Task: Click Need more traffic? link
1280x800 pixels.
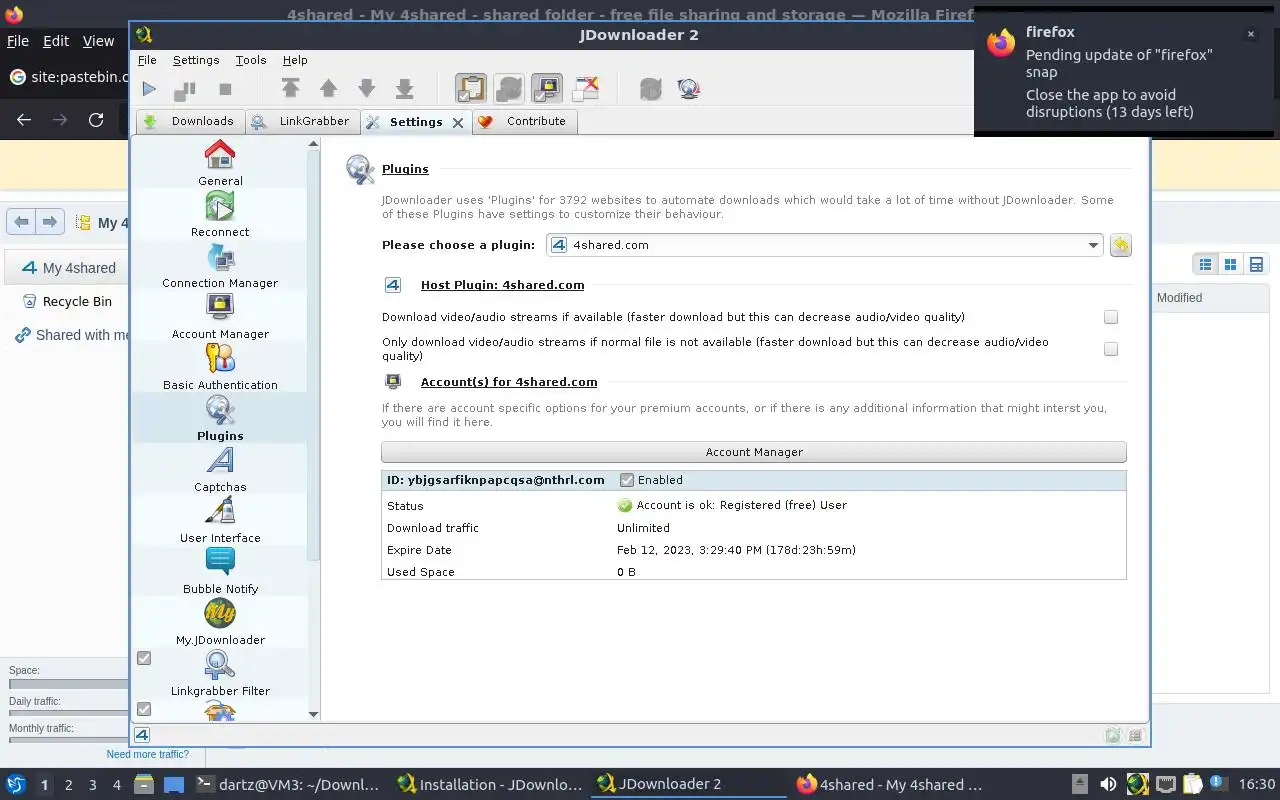Action: (148, 754)
